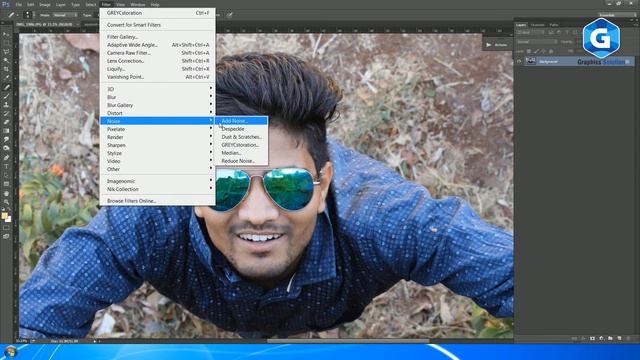
Task: Toggle pixel layers filter in Layers panel
Action: click(551, 32)
